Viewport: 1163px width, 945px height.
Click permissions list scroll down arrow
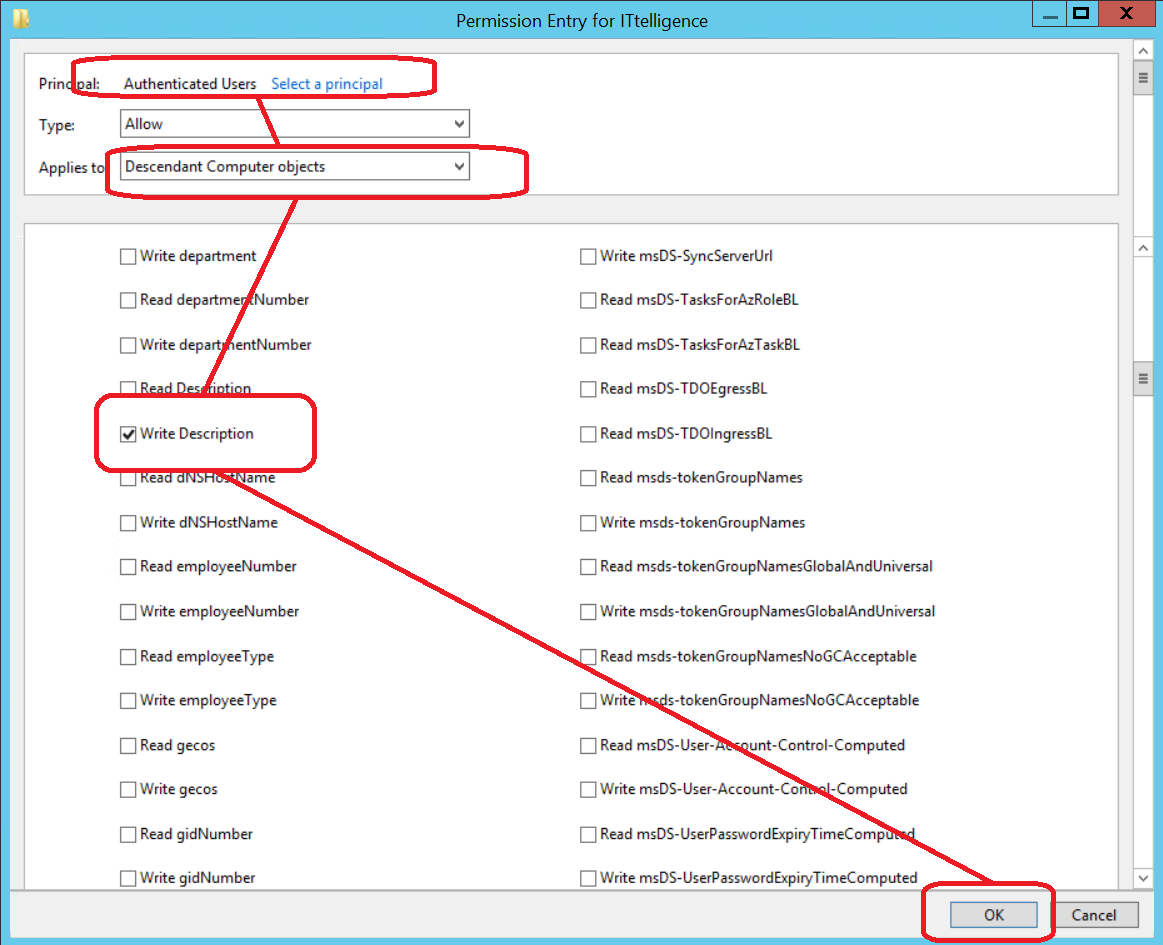(1143, 878)
